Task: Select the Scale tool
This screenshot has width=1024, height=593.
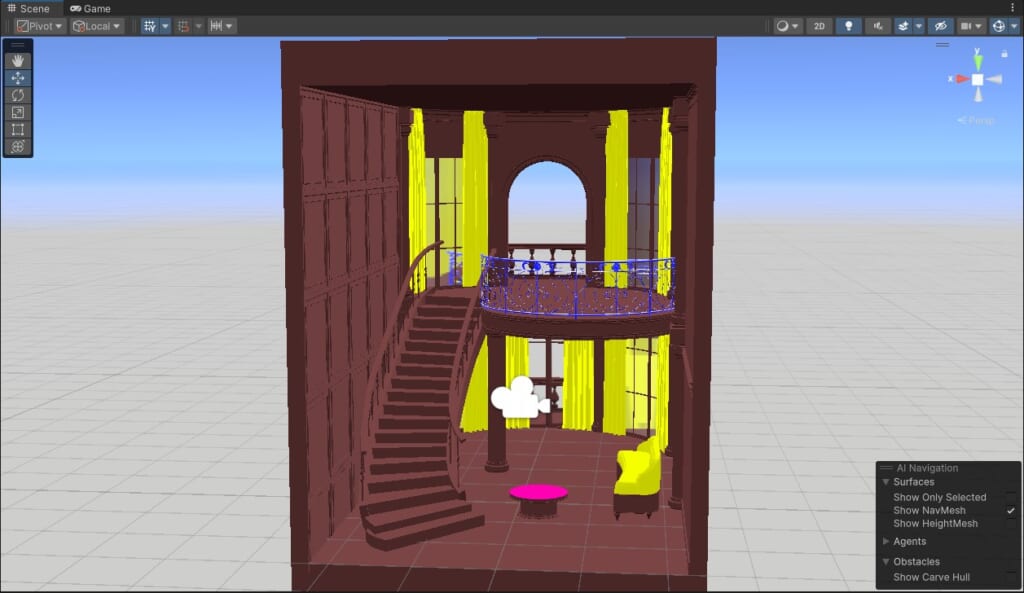Action: pyautogui.click(x=18, y=112)
